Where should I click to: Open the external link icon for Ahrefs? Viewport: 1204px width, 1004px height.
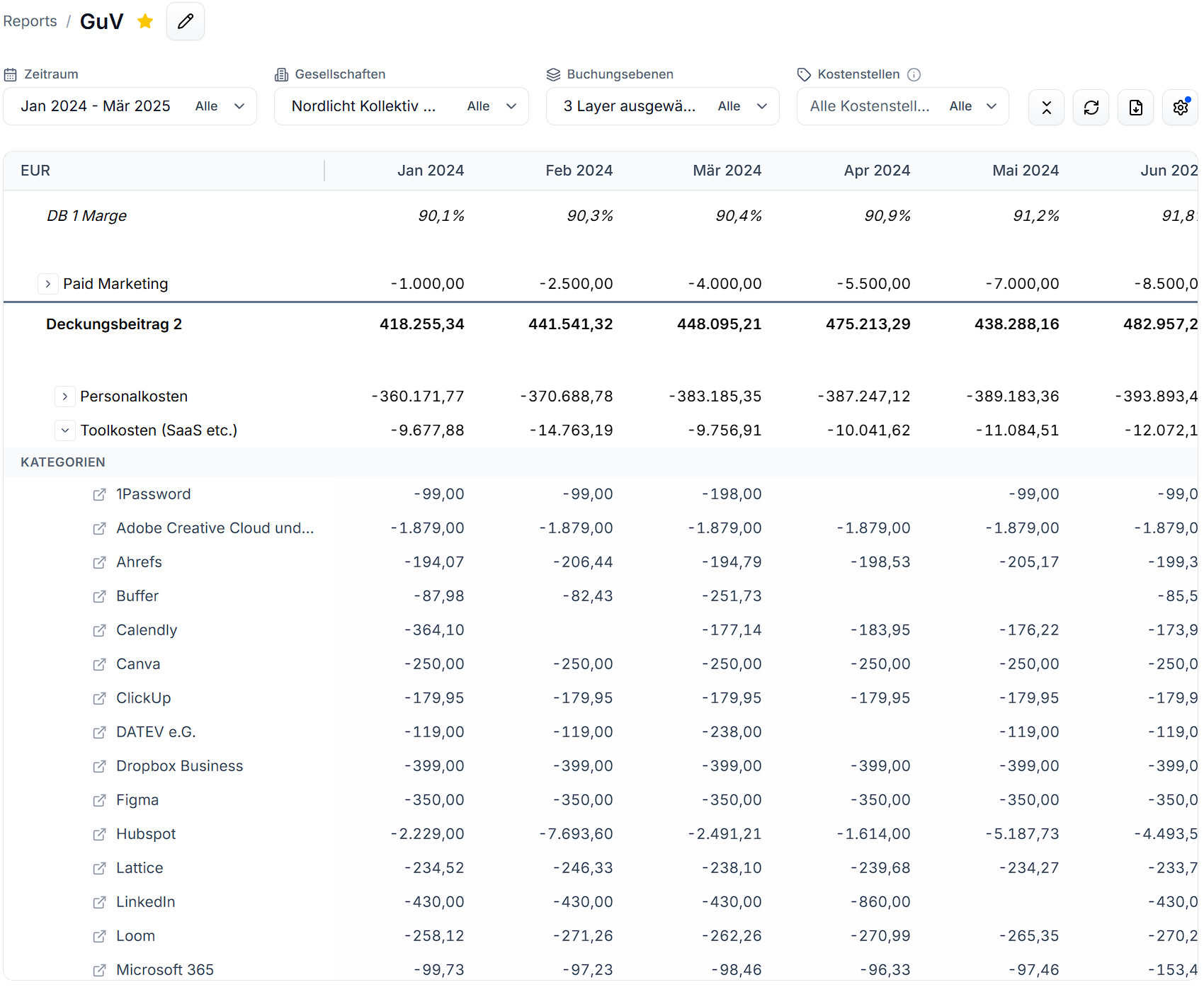[x=100, y=562]
